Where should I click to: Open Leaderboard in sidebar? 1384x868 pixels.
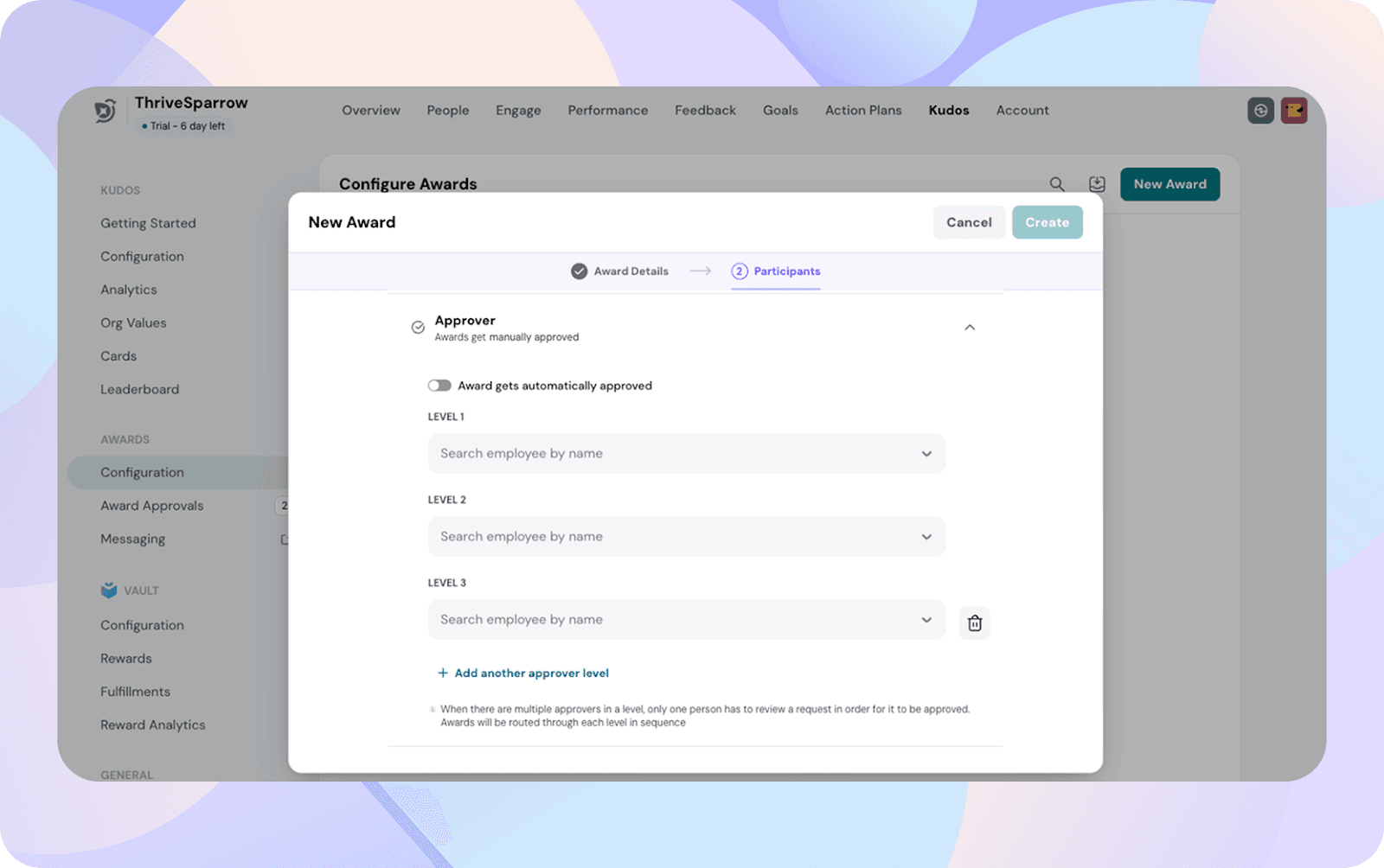point(140,389)
